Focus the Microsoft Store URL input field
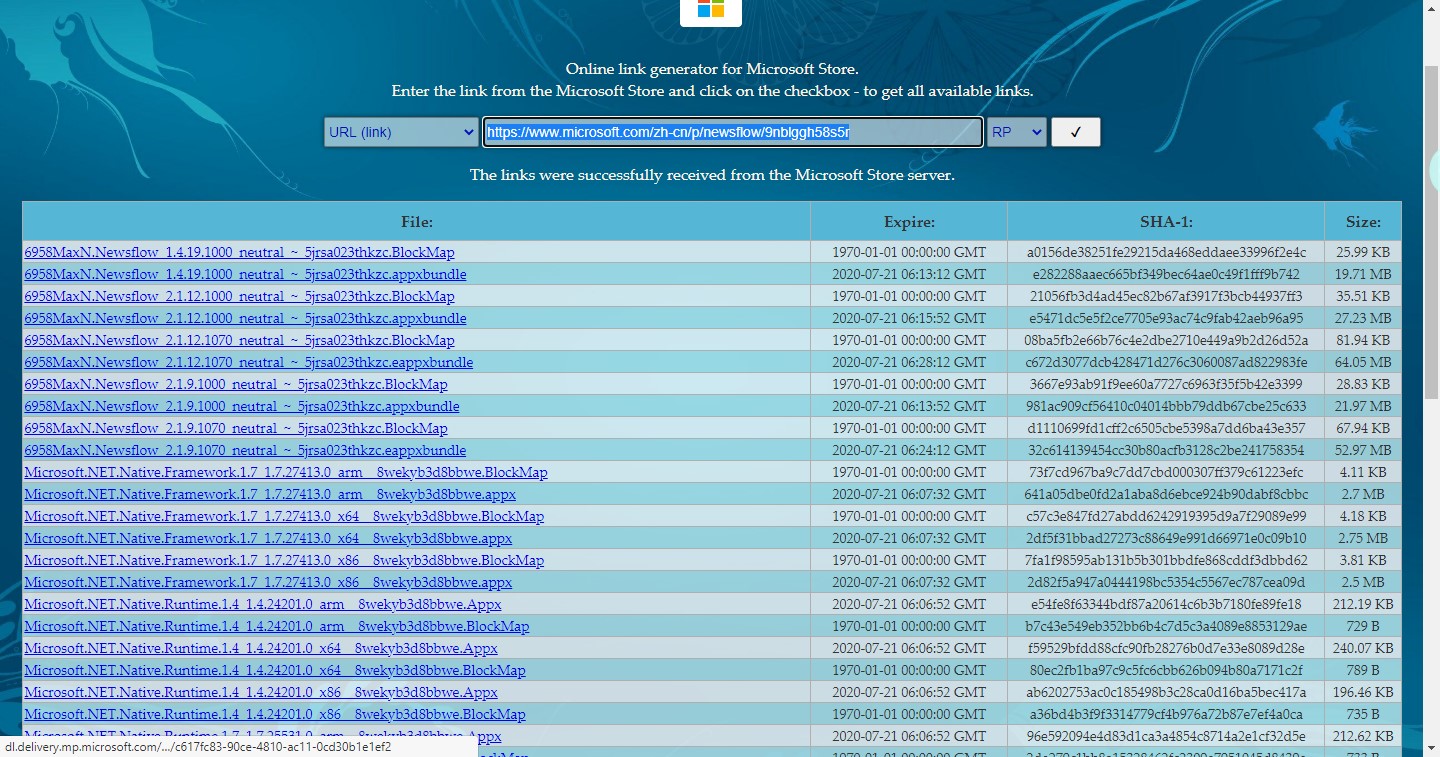The image size is (1440, 757). [x=733, y=132]
